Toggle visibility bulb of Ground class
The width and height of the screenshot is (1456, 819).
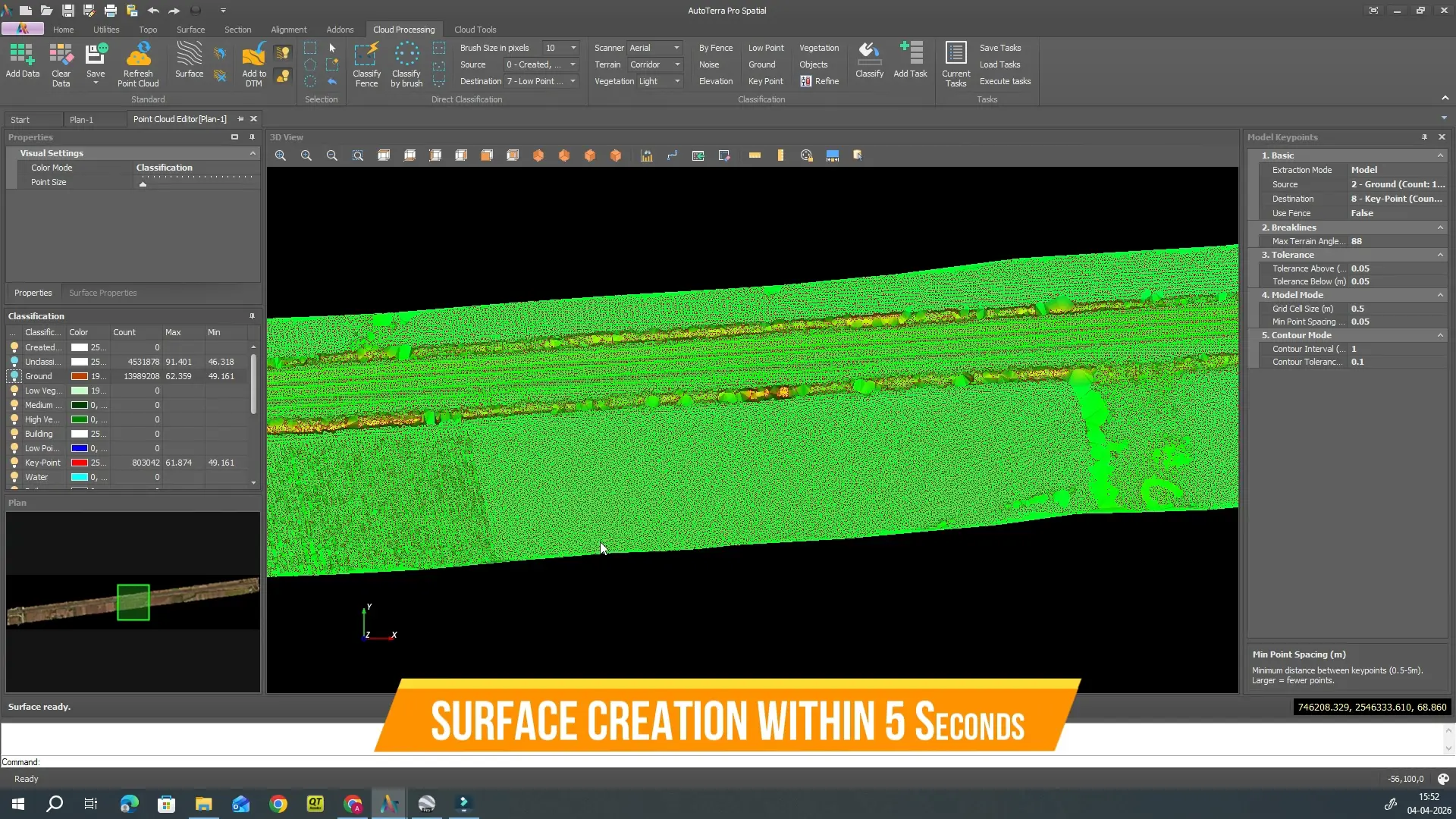14,376
